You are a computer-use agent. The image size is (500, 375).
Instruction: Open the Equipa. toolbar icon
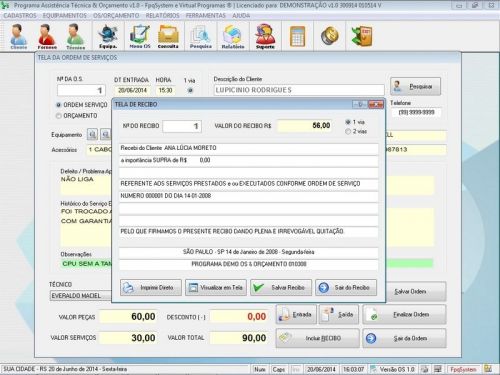point(108,36)
